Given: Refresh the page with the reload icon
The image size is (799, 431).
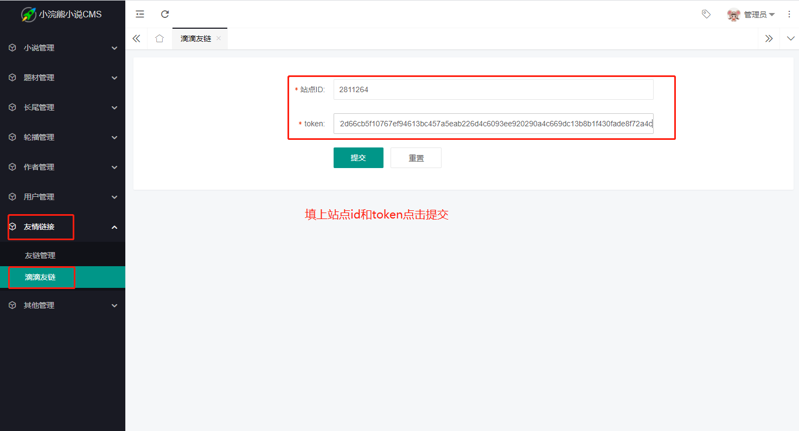Looking at the screenshot, I should click(165, 14).
